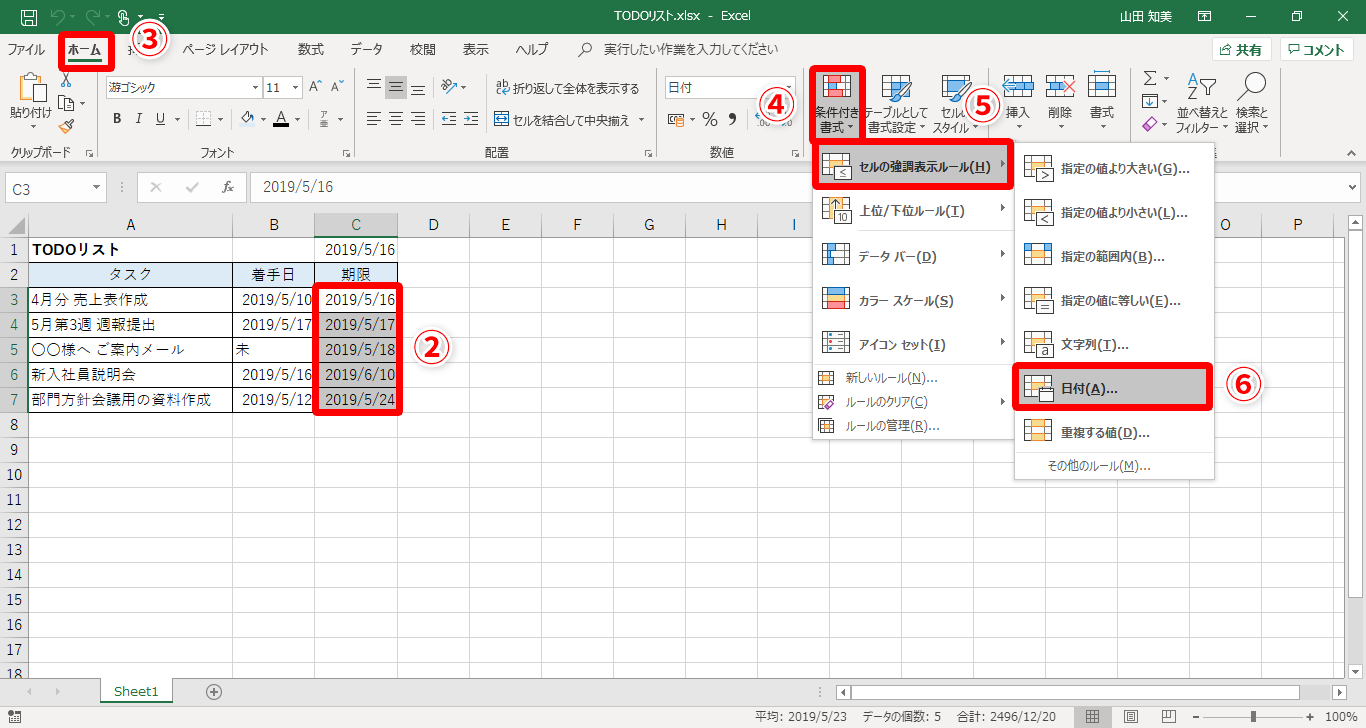Switch to the データ tab
This screenshot has height=728, width=1366.
coord(366,49)
